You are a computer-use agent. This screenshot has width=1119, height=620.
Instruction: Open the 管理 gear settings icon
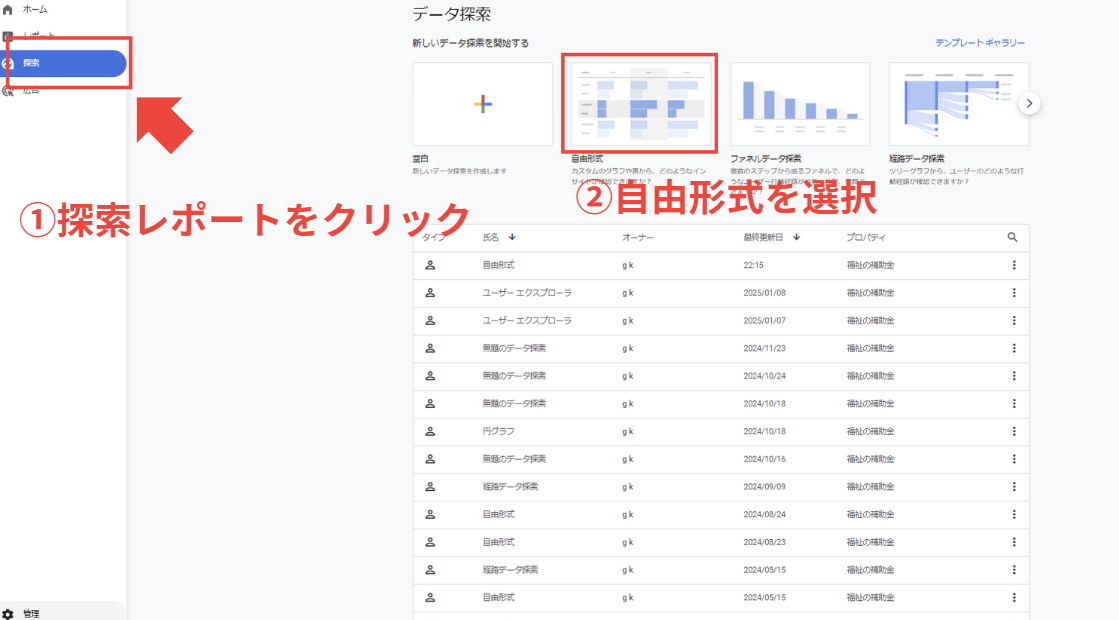(x=8, y=614)
